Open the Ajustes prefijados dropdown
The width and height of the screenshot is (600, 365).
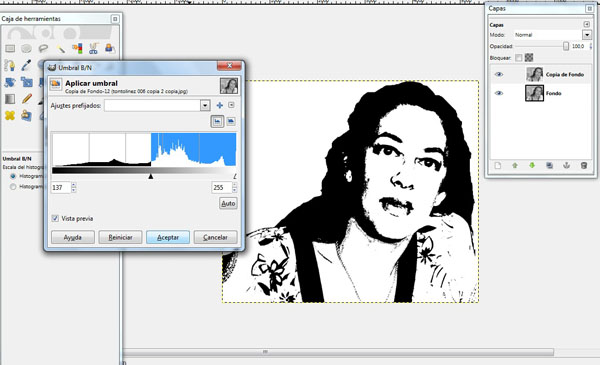point(205,105)
